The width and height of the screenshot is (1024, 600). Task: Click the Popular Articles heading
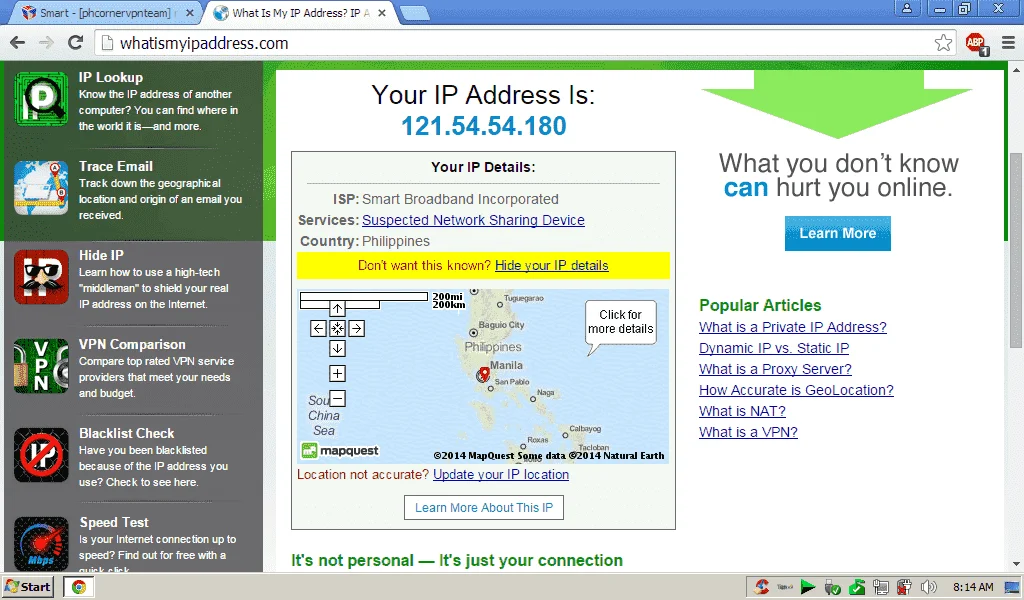(x=760, y=305)
